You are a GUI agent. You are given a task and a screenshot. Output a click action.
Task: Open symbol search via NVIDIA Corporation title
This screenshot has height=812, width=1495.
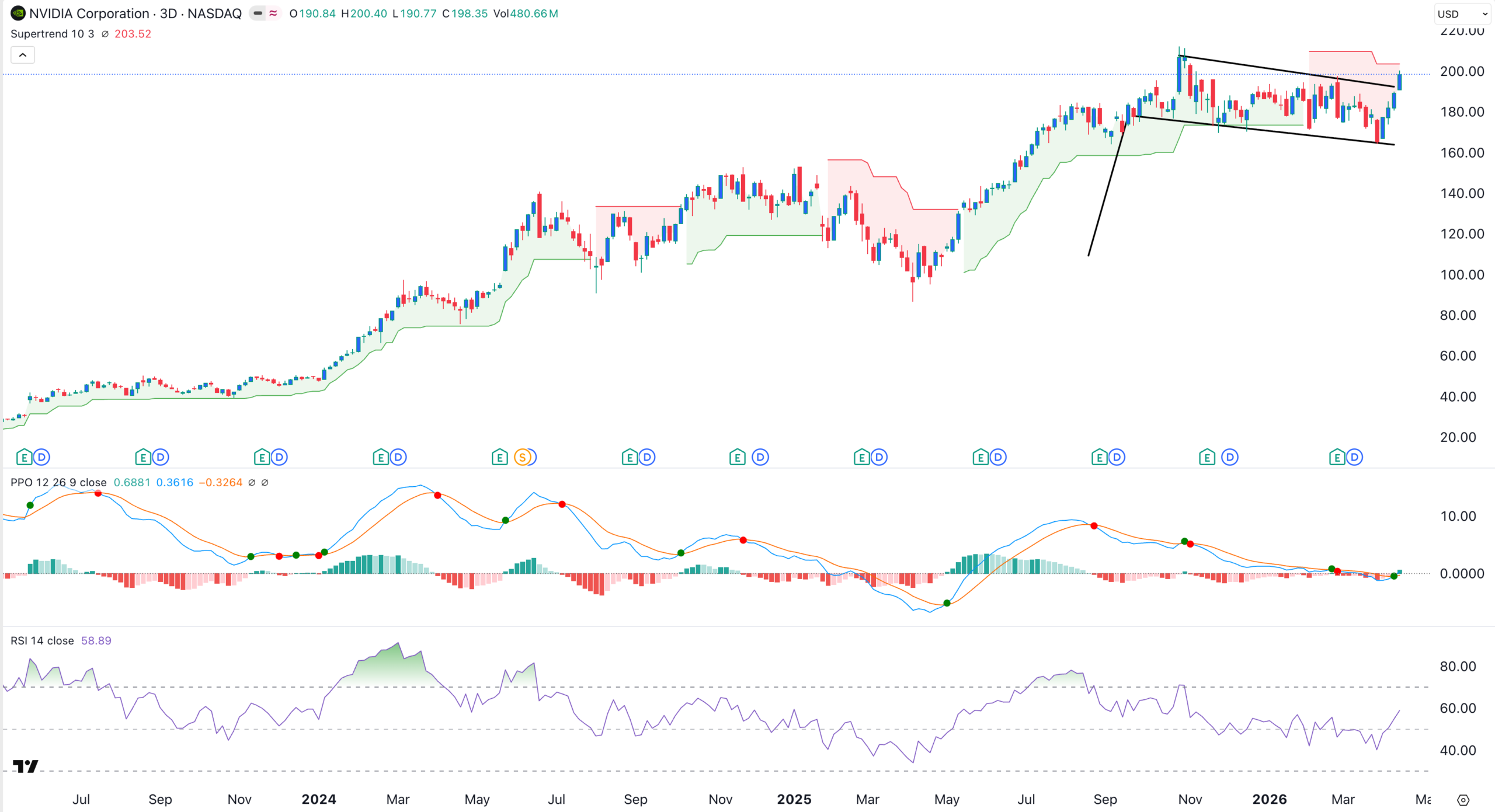pyautogui.click(x=91, y=13)
